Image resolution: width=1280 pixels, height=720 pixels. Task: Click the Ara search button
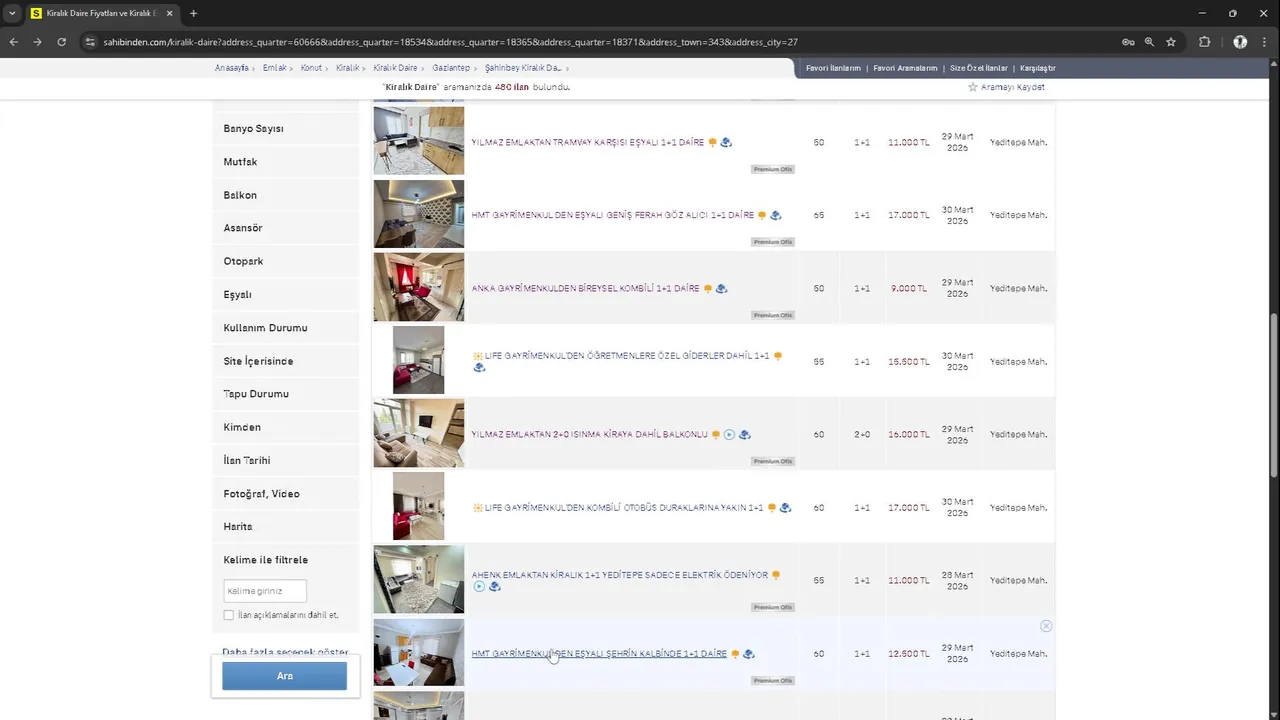coord(285,676)
